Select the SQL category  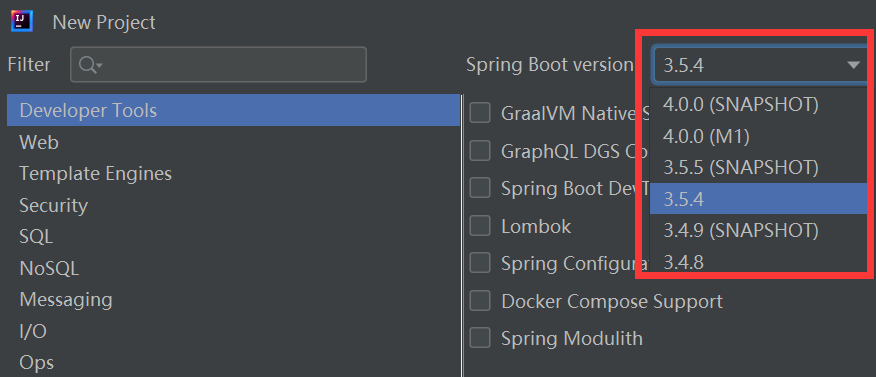[234, 236]
